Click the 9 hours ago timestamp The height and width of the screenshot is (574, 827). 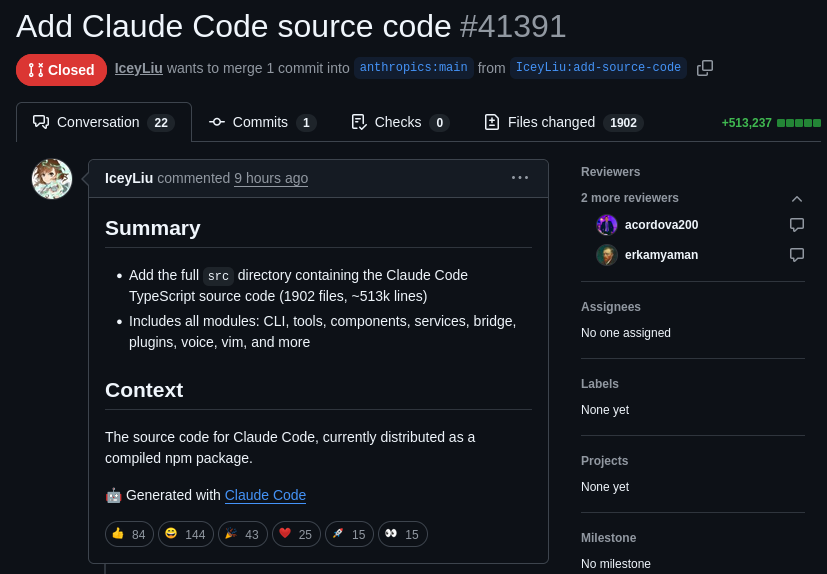point(271,178)
